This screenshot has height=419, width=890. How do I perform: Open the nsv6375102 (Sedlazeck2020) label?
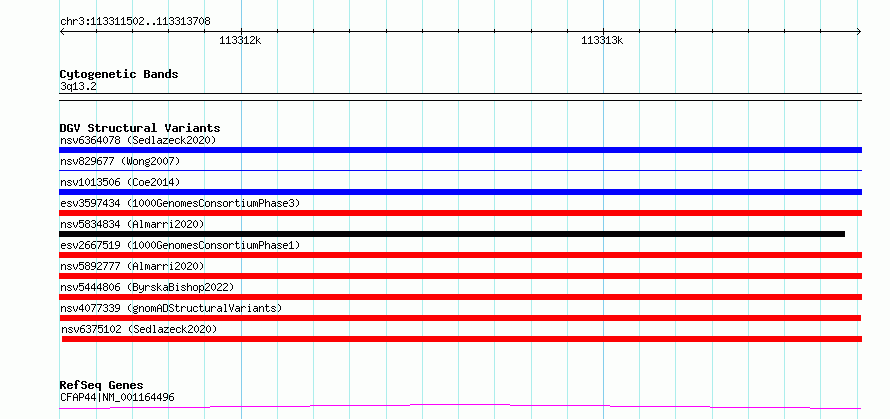tap(139, 329)
